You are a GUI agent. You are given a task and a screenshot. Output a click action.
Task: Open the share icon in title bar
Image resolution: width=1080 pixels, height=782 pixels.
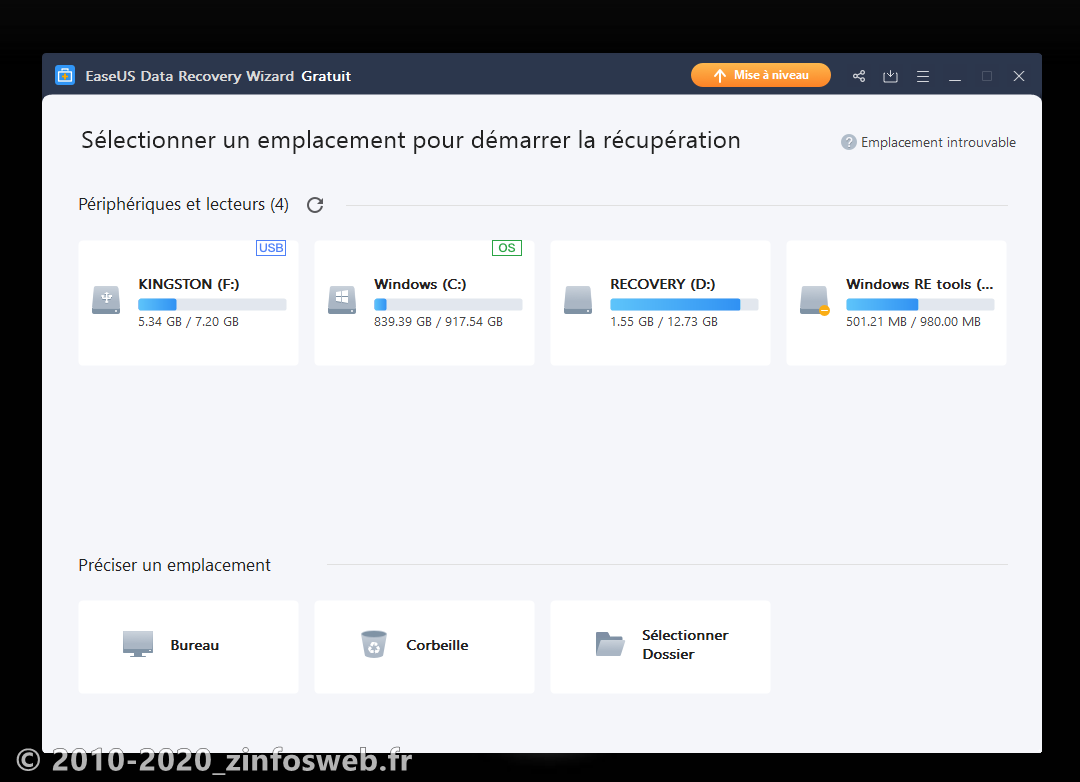pyautogui.click(x=858, y=76)
